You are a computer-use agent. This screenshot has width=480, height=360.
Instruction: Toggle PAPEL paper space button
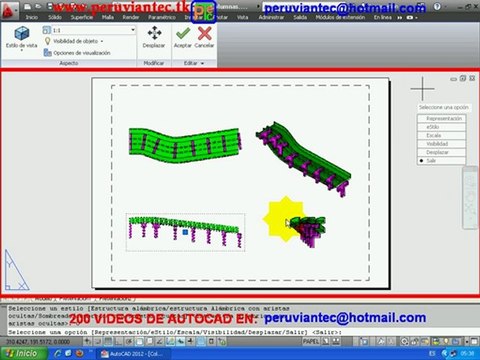[x=311, y=341]
